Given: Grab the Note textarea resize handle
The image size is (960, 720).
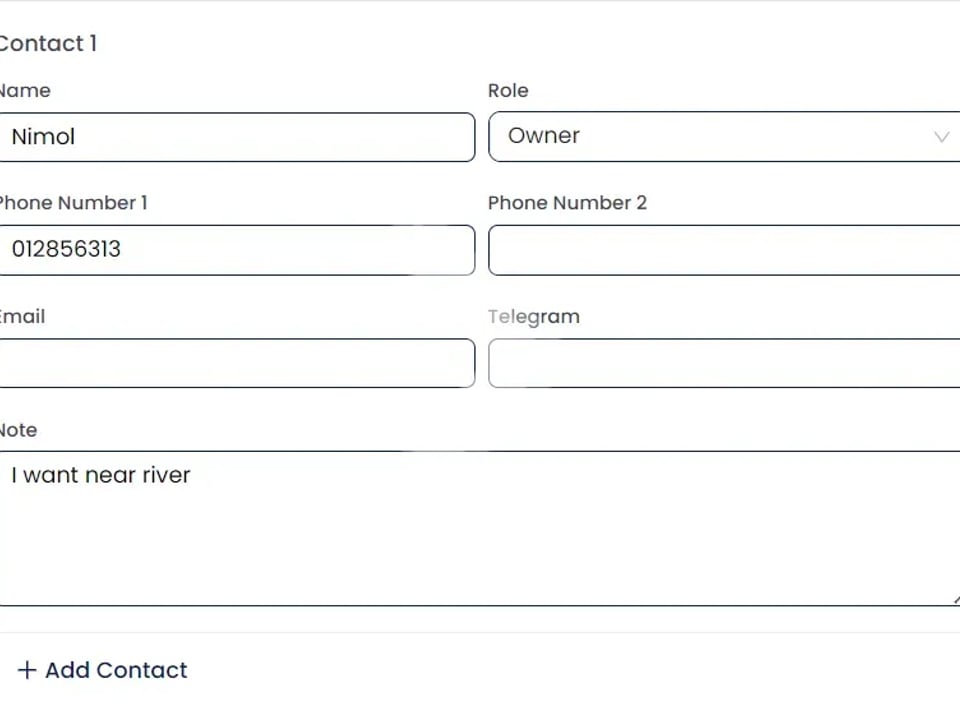Looking at the screenshot, I should [x=955, y=600].
